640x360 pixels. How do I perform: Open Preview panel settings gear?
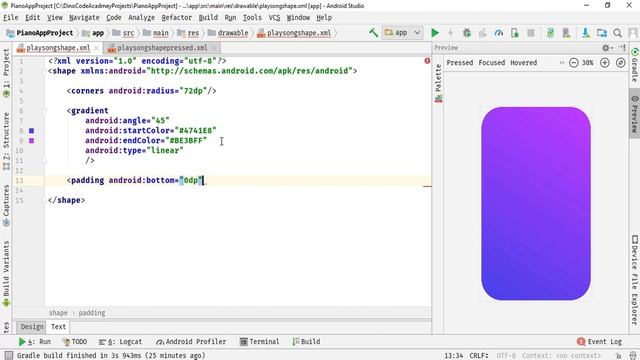[x=606, y=48]
